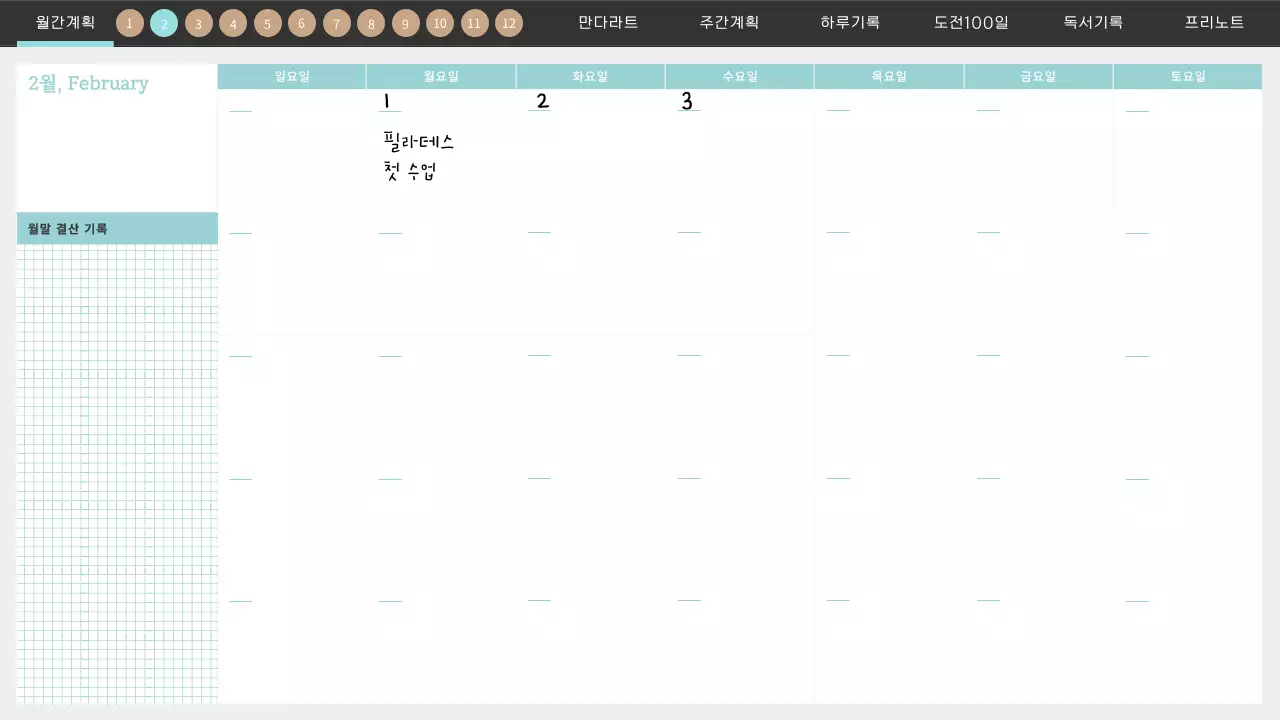
Task: Switch to the 만다라트 tab
Action: point(608,22)
